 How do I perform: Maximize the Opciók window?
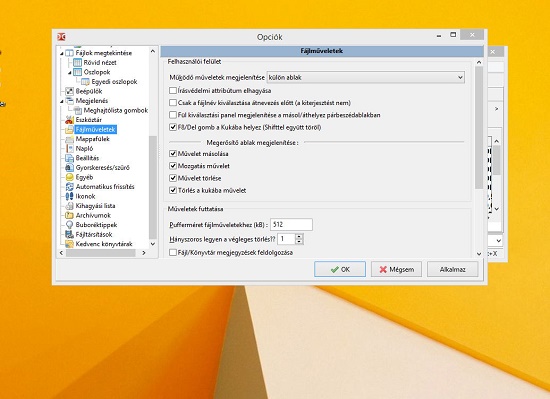point(453,35)
